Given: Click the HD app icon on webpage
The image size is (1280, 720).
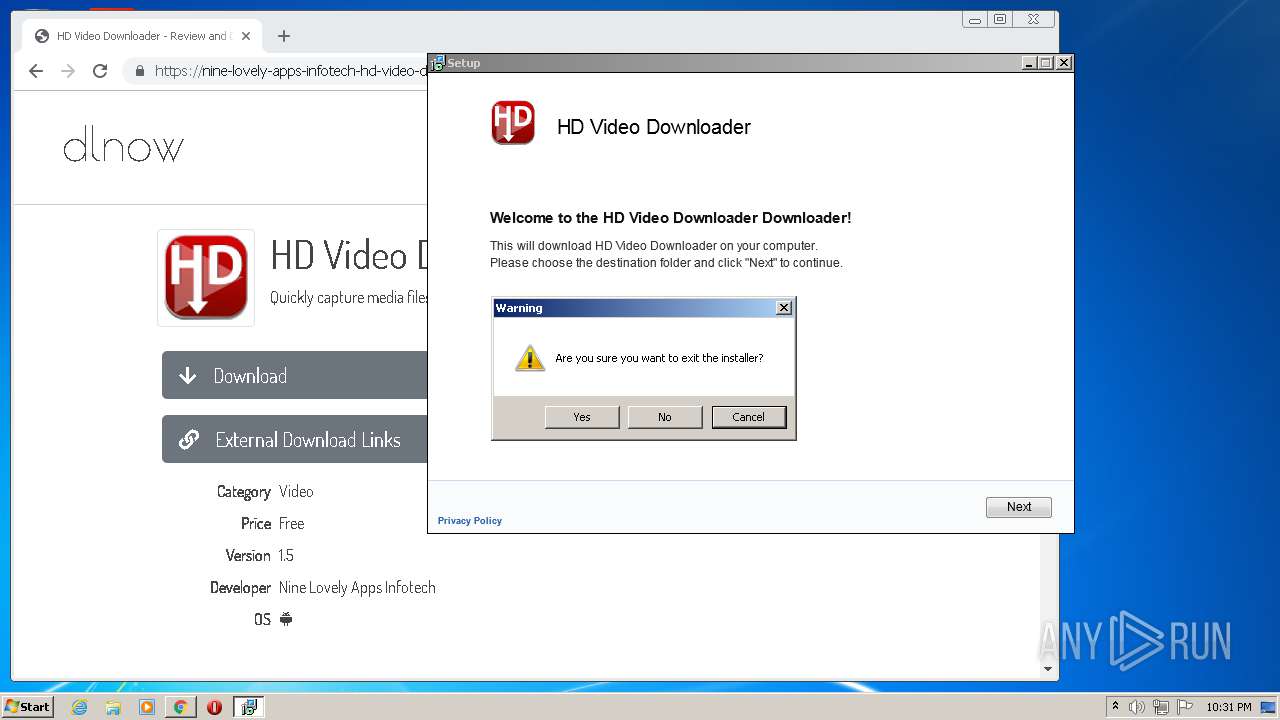Looking at the screenshot, I should pos(206,277).
